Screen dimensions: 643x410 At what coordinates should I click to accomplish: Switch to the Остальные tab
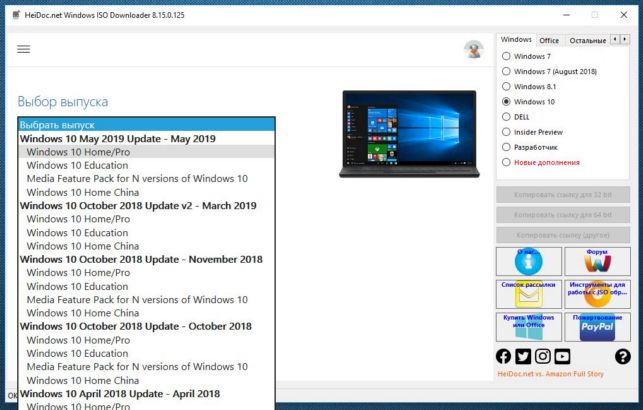(x=588, y=40)
